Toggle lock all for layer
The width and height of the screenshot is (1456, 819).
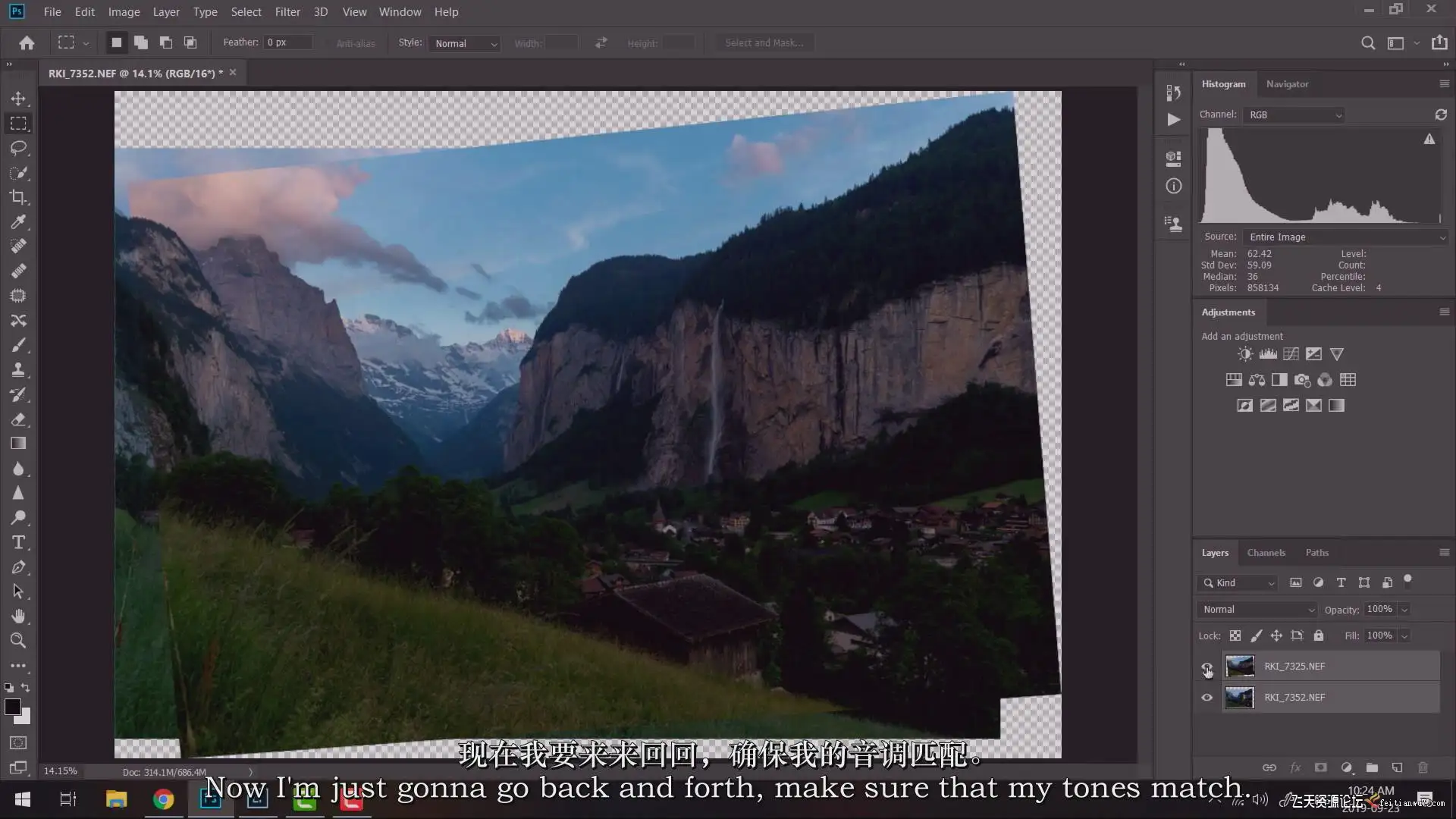coord(1319,635)
